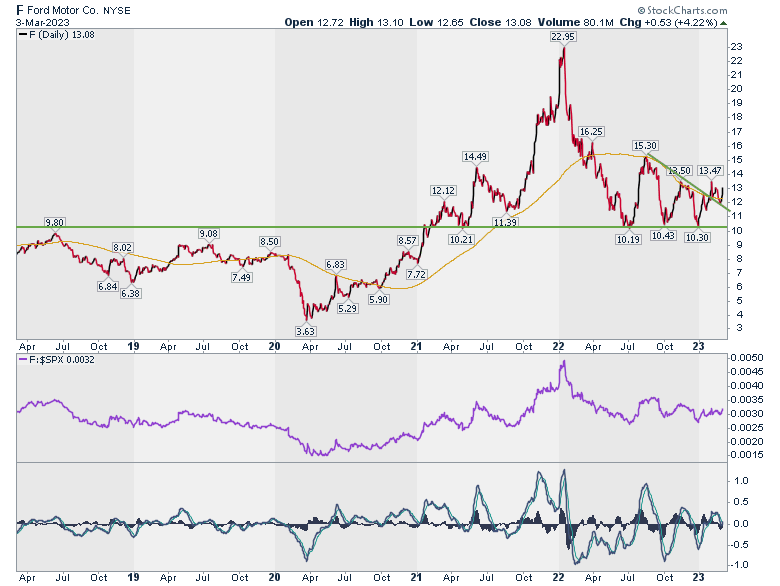Click the 11.39 price label
The image size is (780, 586).
coord(505,222)
